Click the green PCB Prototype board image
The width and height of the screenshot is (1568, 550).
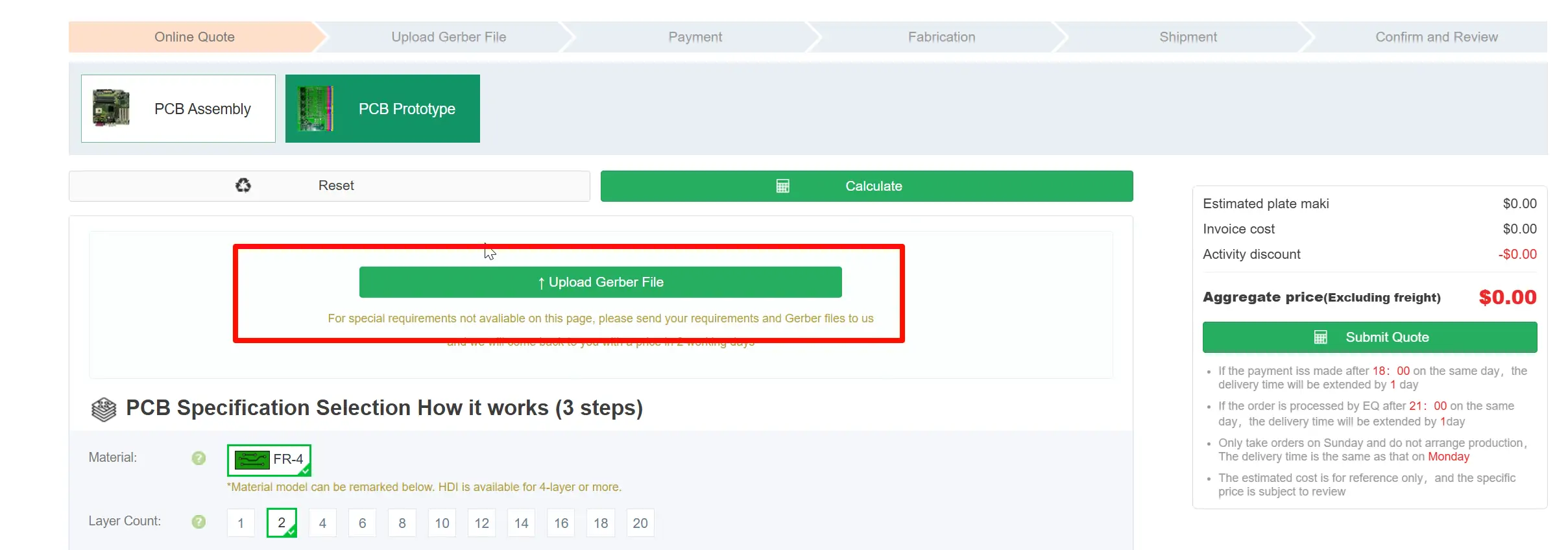[x=315, y=108]
